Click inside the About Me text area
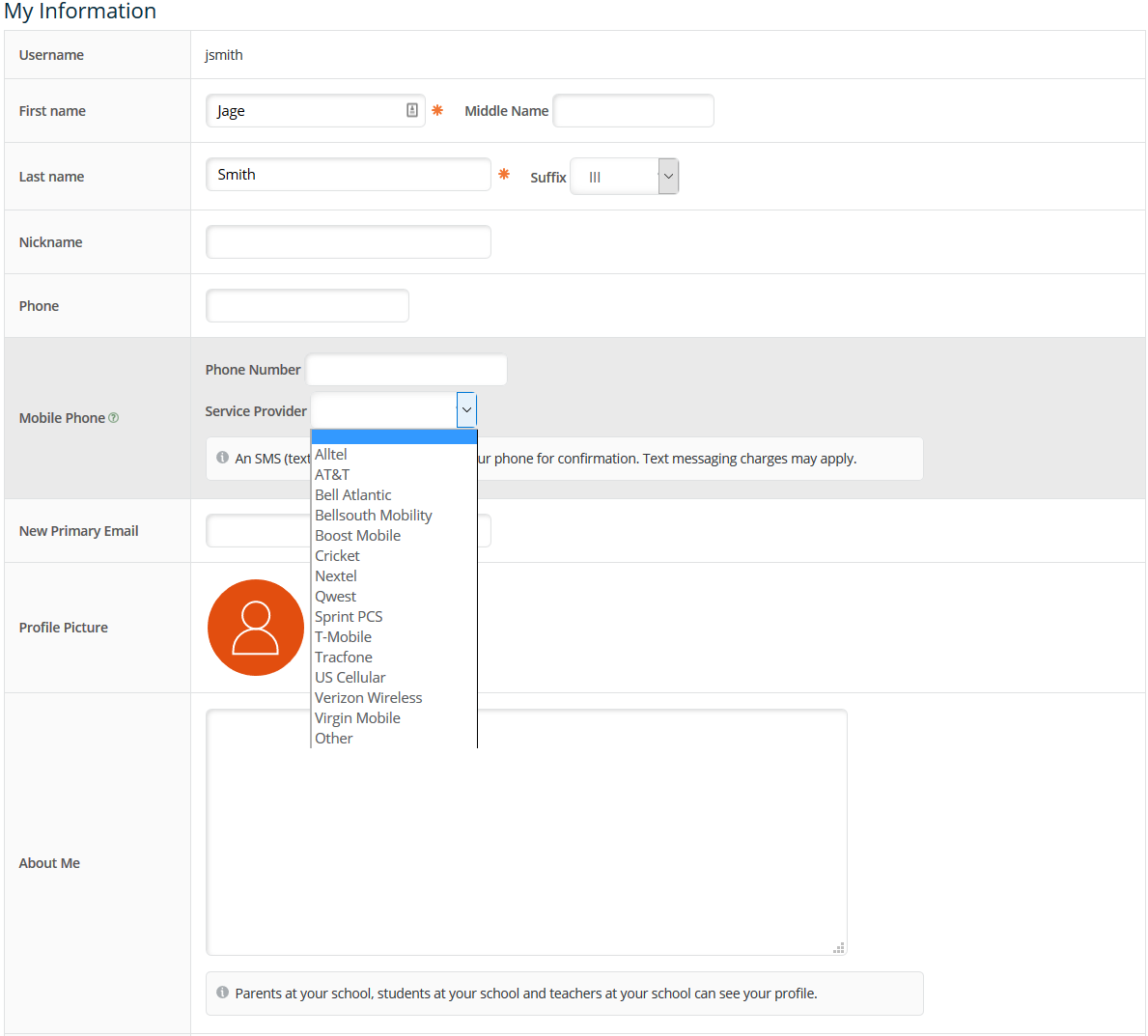Screen dimensions: 1148x1036 526,832
